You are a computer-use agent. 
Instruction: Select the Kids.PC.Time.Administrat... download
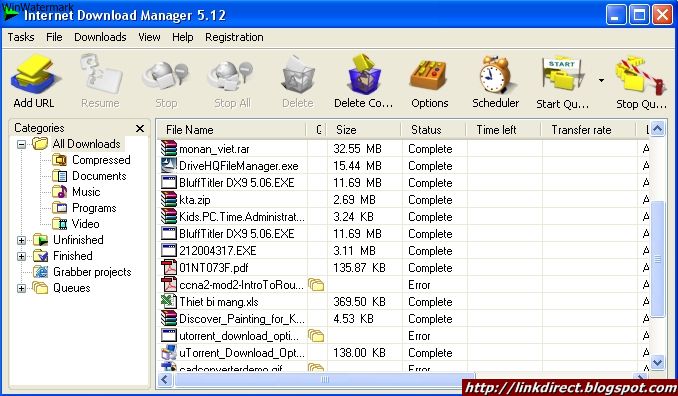(x=242, y=217)
